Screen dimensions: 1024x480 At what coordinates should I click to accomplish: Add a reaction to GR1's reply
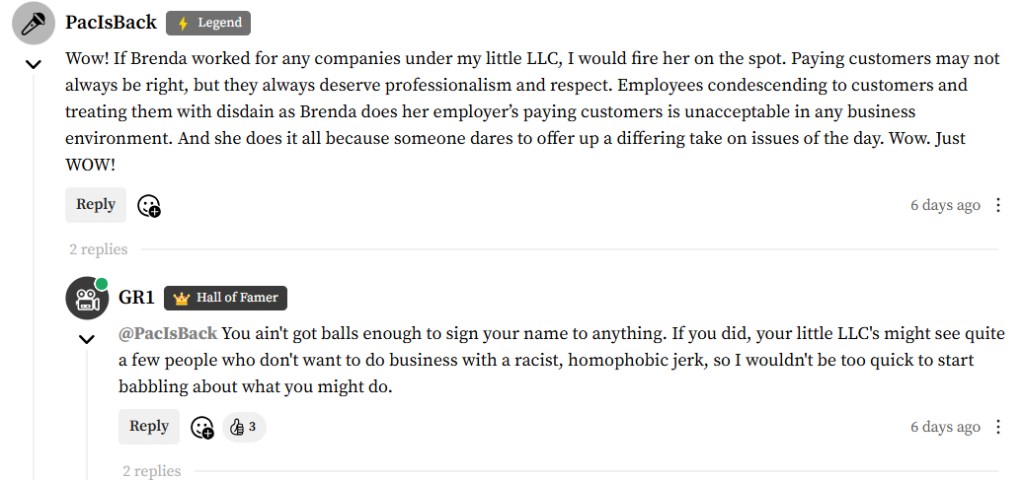(x=202, y=428)
